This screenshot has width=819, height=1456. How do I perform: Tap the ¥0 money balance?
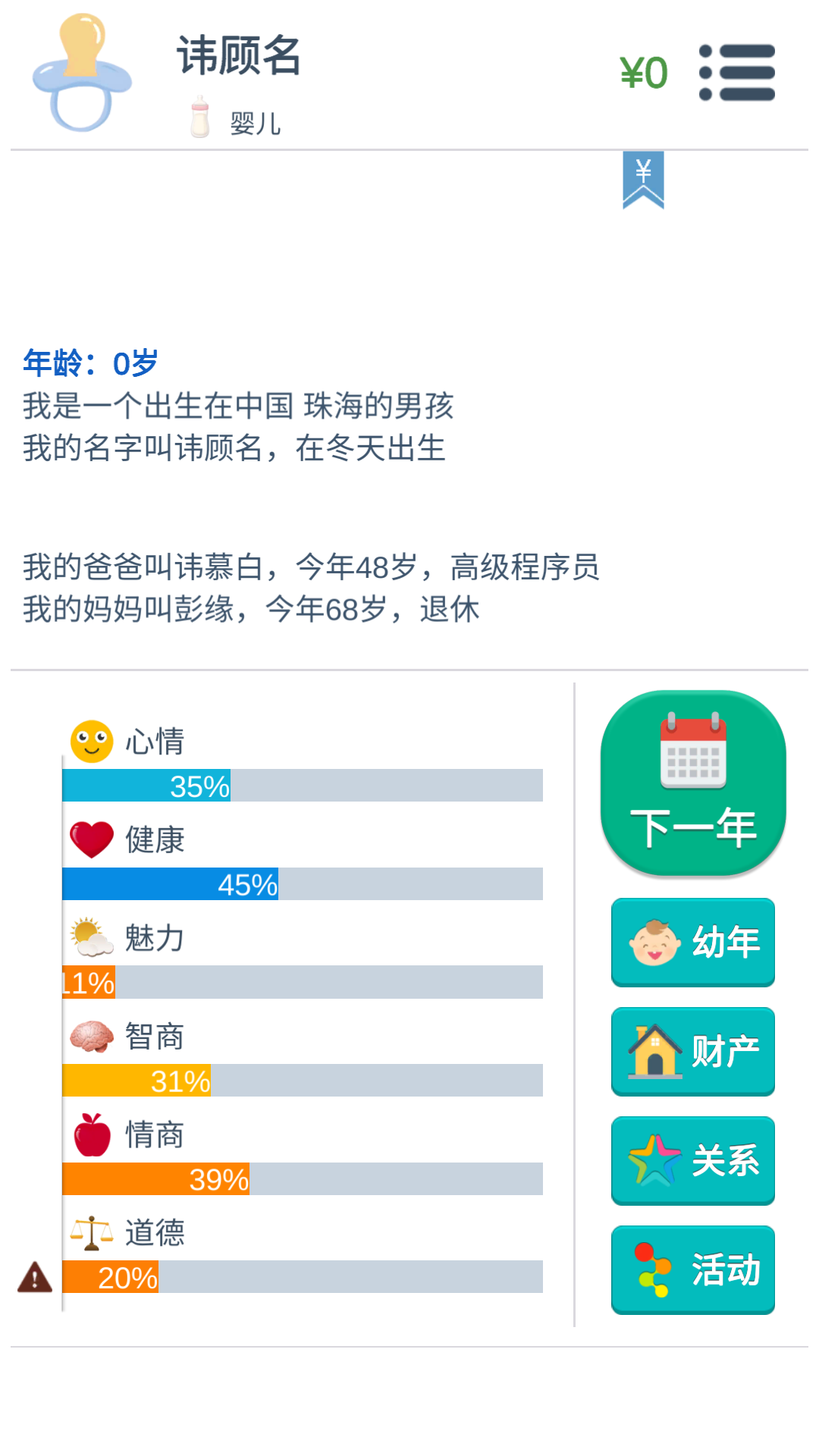644,73
